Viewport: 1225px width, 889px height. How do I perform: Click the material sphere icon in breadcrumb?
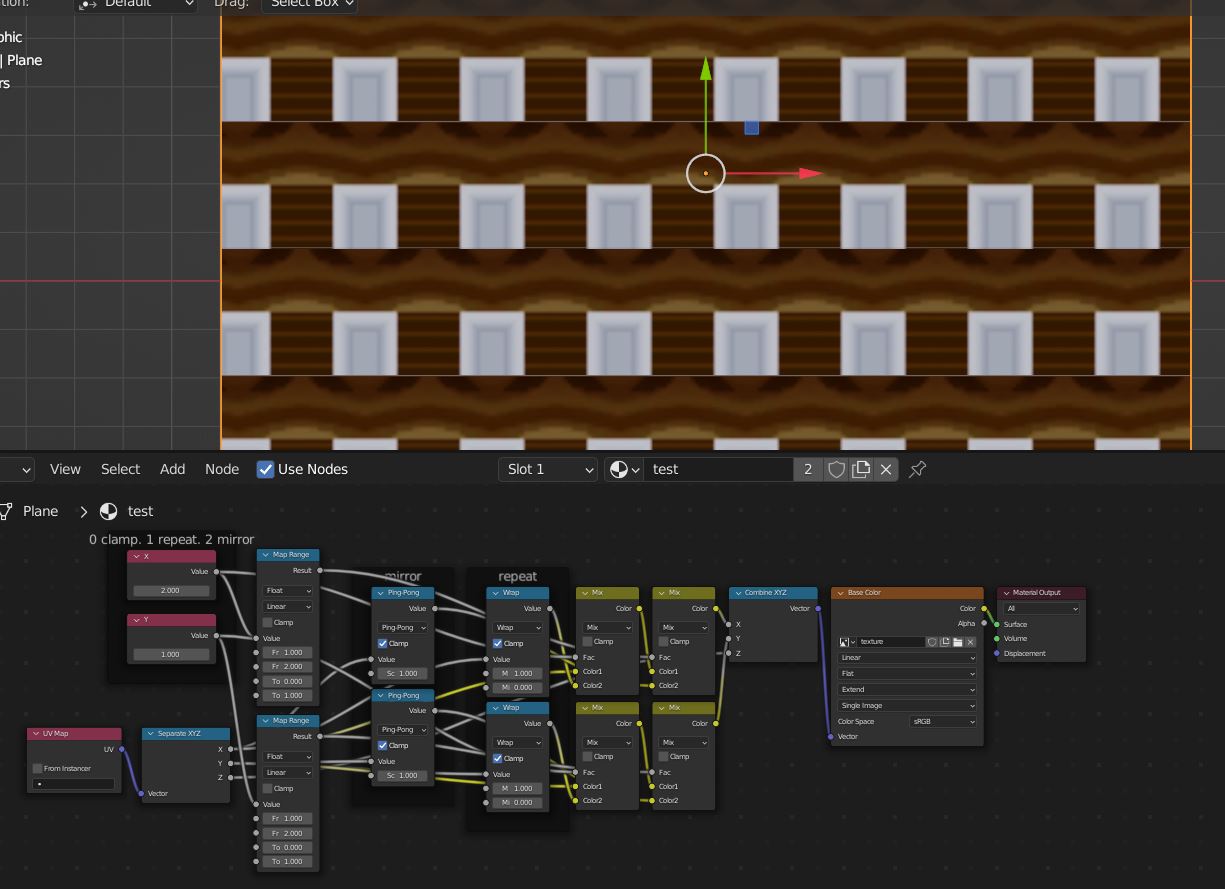[109, 511]
